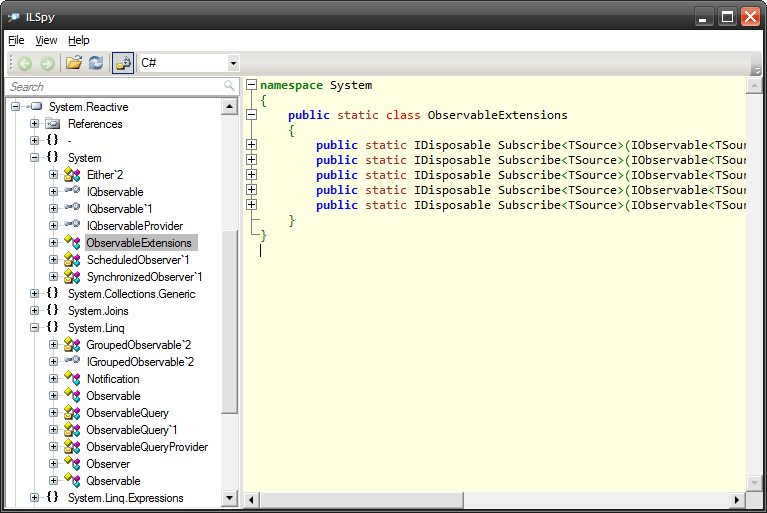Viewport: 767px width, 513px height.
Task: Click the ObservableExtensions static class icon
Action: point(72,242)
